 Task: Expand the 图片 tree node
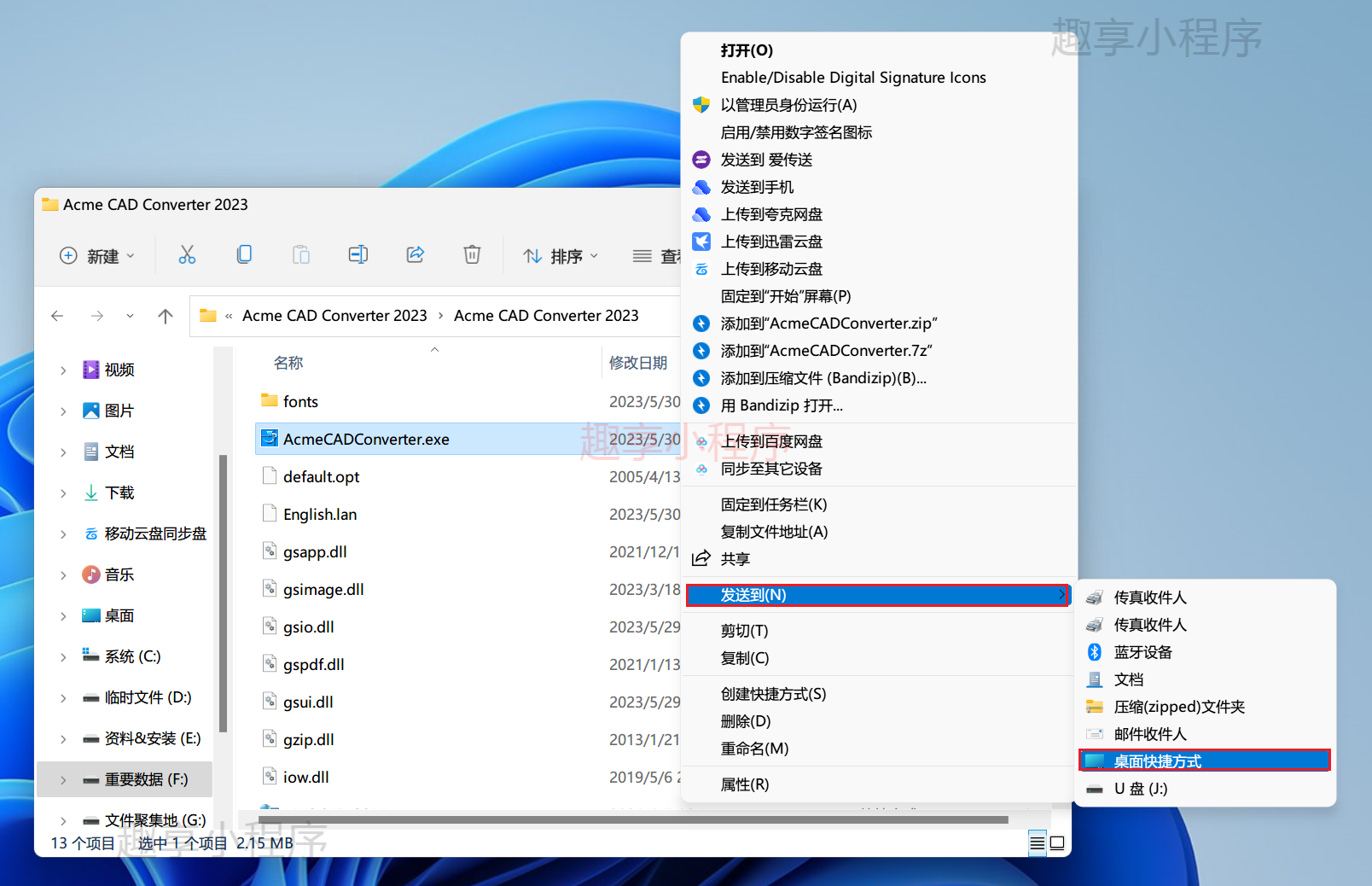pyautogui.click(x=63, y=411)
